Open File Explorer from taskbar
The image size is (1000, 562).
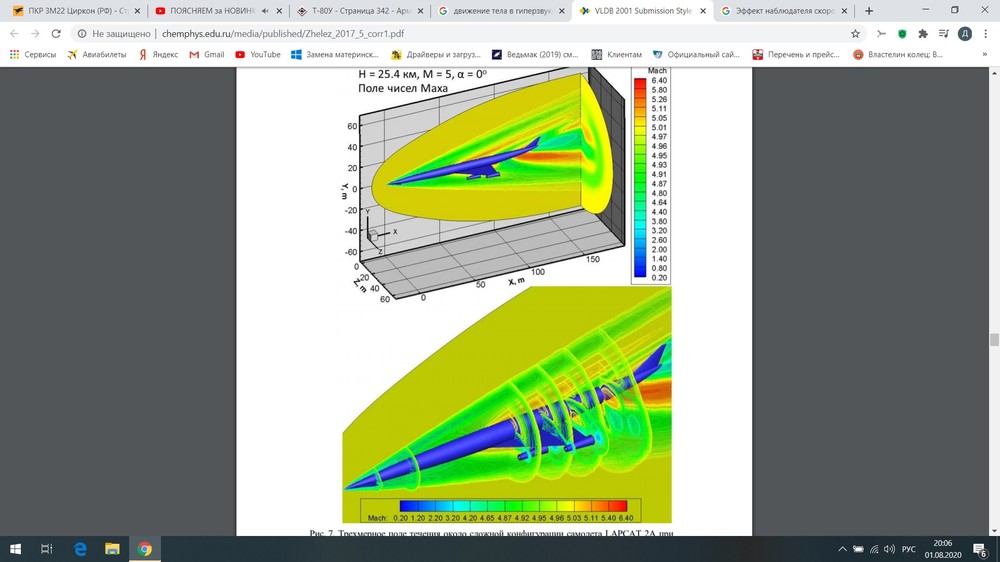pyautogui.click(x=112, y=549)
